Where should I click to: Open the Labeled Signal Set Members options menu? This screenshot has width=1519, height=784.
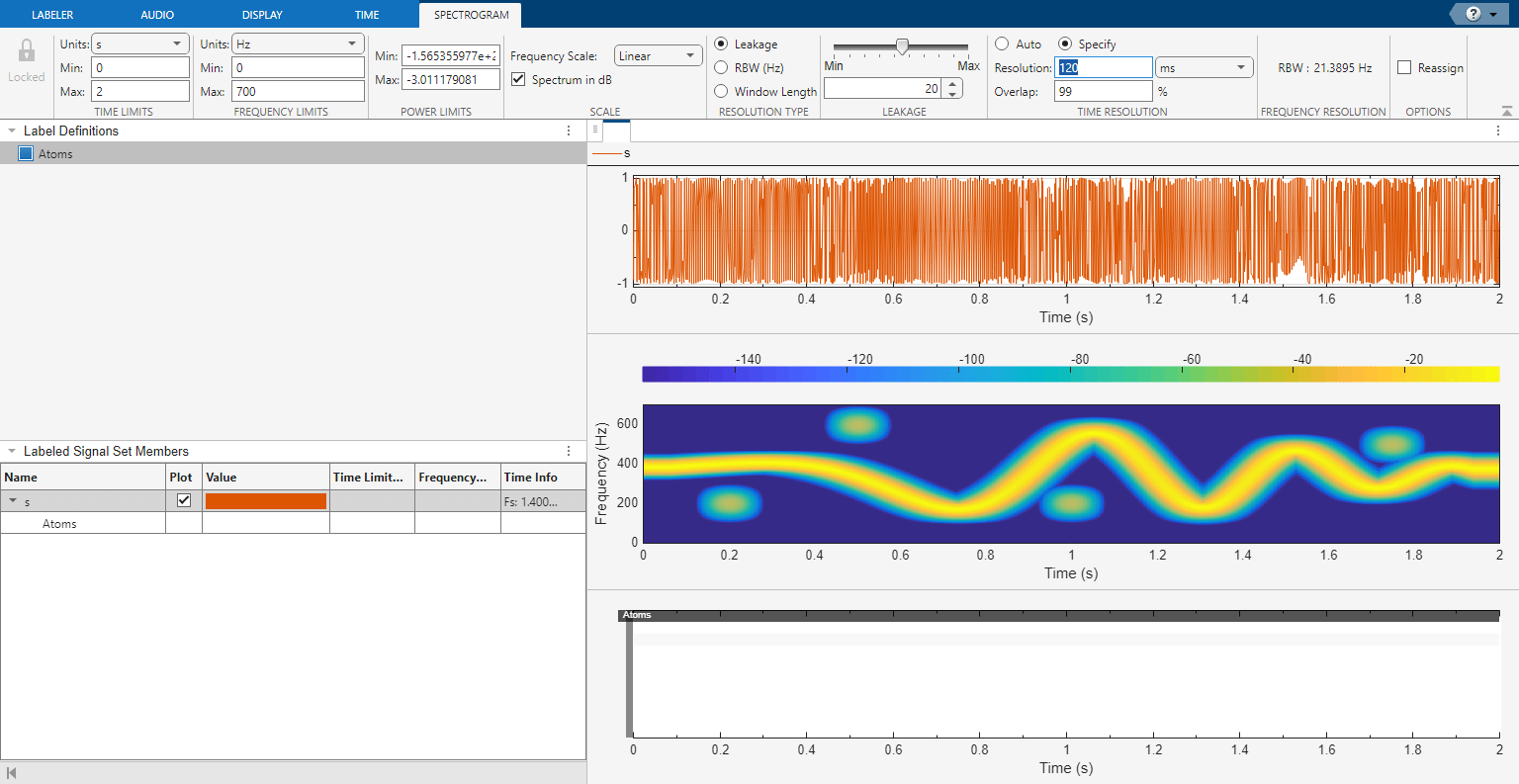(569, 451)
